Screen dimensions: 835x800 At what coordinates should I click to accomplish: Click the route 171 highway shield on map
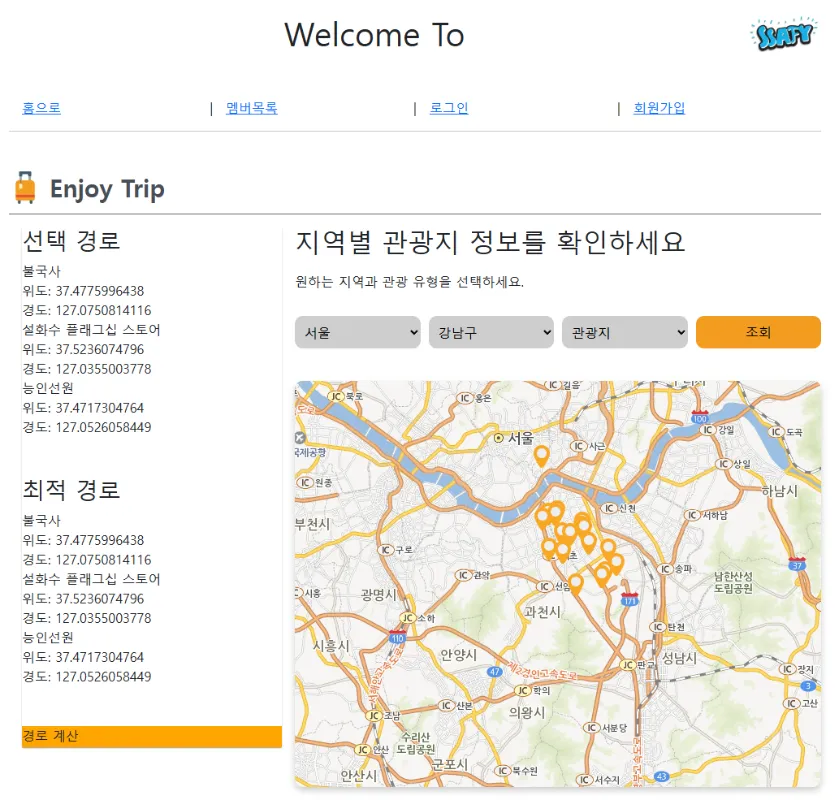(630, 600)
